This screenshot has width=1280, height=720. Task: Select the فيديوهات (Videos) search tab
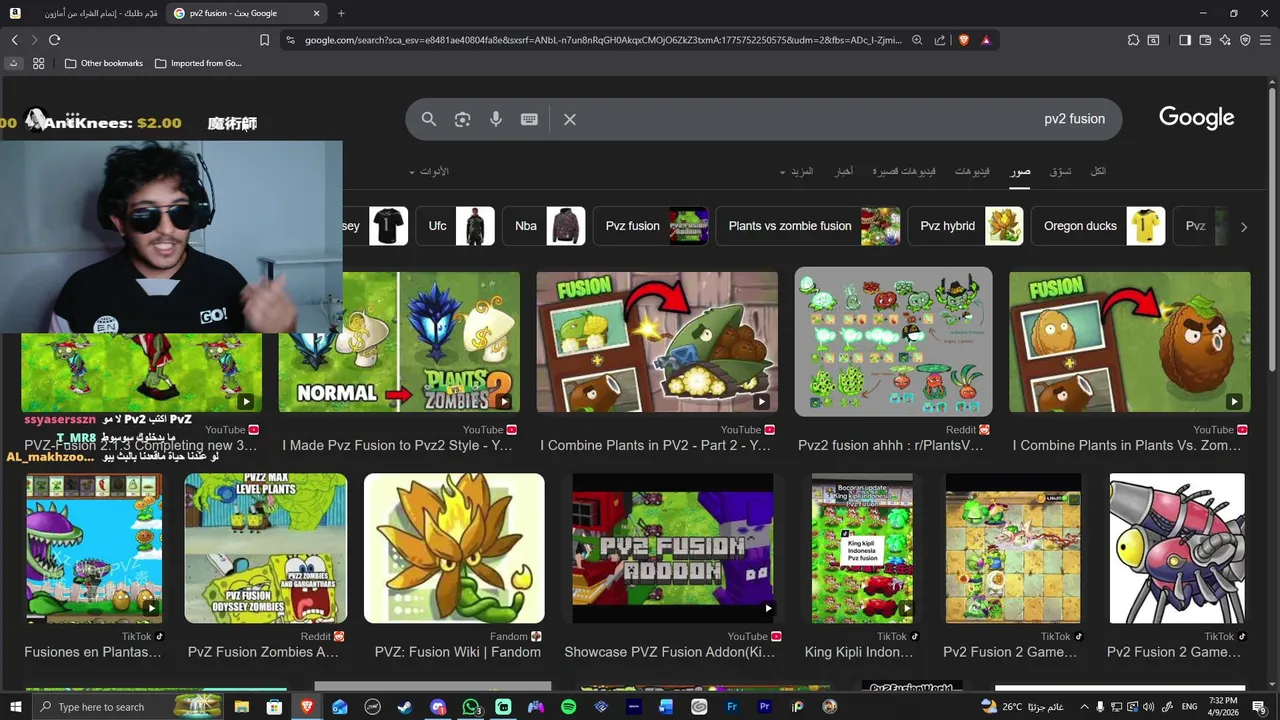click(972, 171)
